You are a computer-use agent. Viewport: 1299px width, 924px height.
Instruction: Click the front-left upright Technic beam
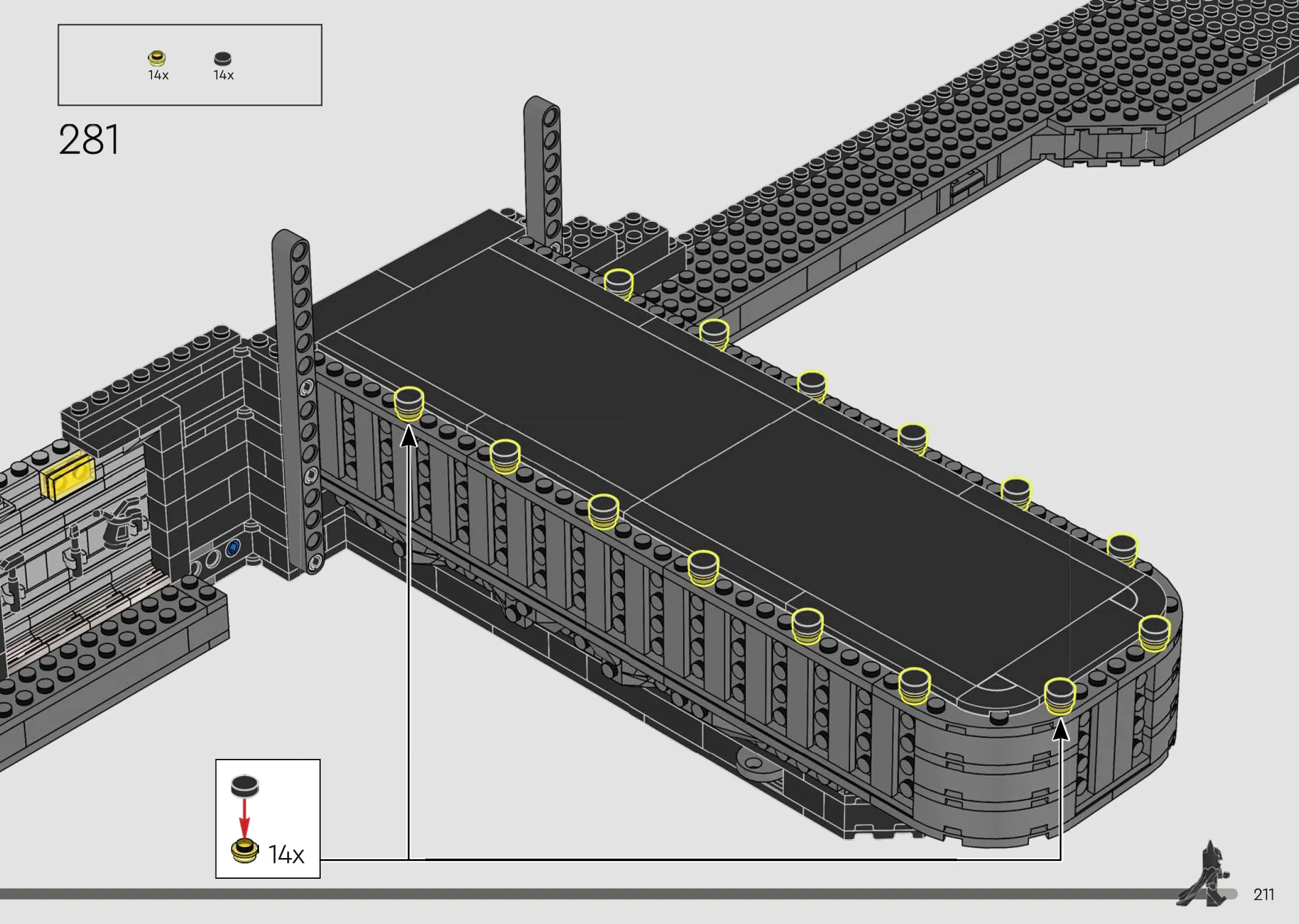(x=298, y=402)
